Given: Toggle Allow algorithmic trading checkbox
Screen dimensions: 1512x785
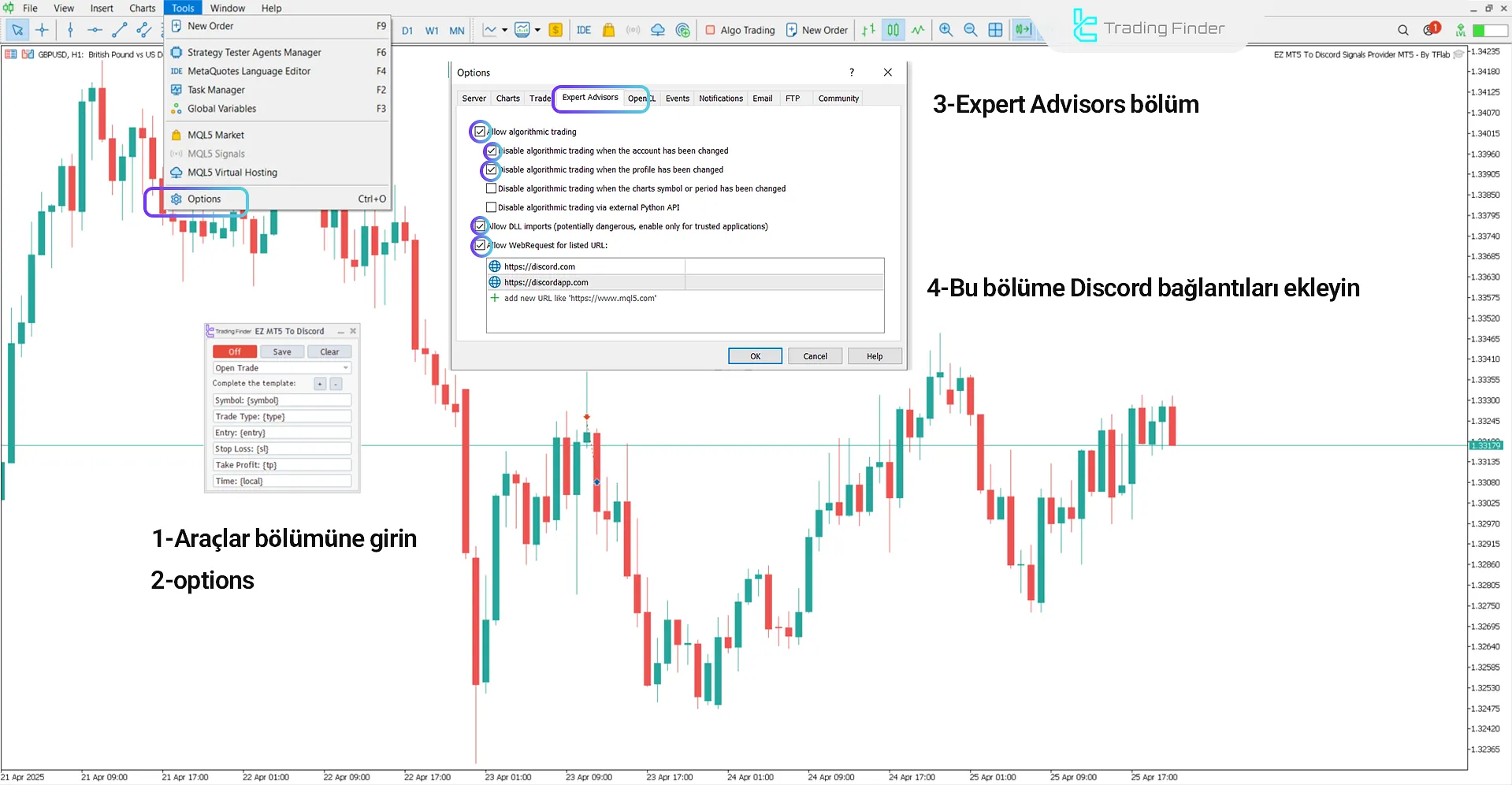Looking at the screenshot, I should (480, 132).
